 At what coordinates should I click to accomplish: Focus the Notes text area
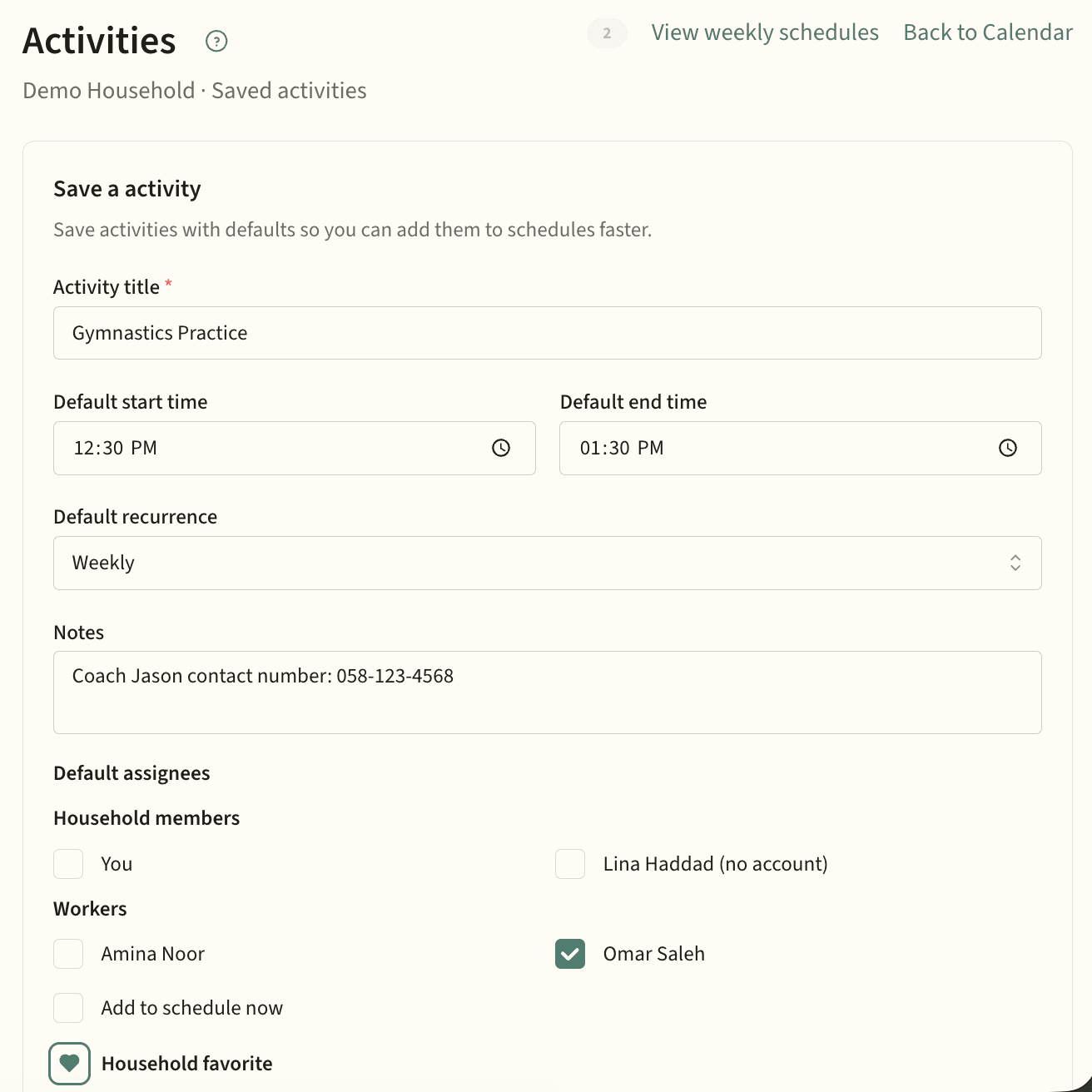pyautogui.click(x=547, y=692)
